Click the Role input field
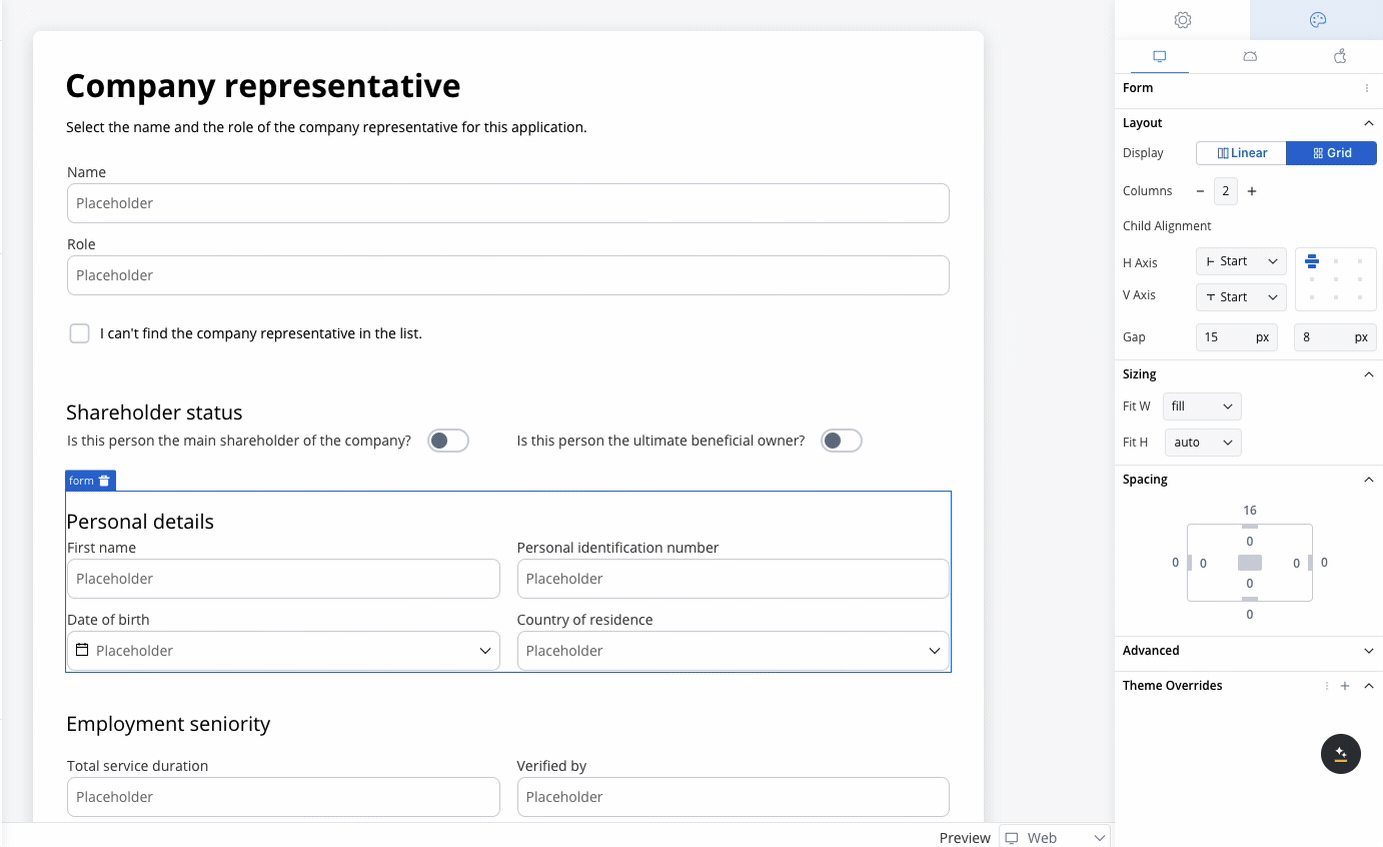The image size is (1383, 847). pyautogui.click(x=508, y=275)
